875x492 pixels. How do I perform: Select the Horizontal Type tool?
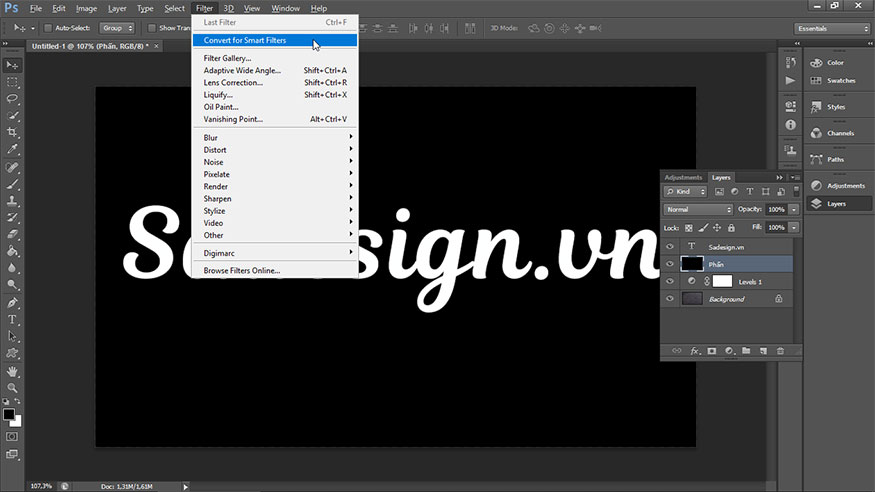pos(12,320)
